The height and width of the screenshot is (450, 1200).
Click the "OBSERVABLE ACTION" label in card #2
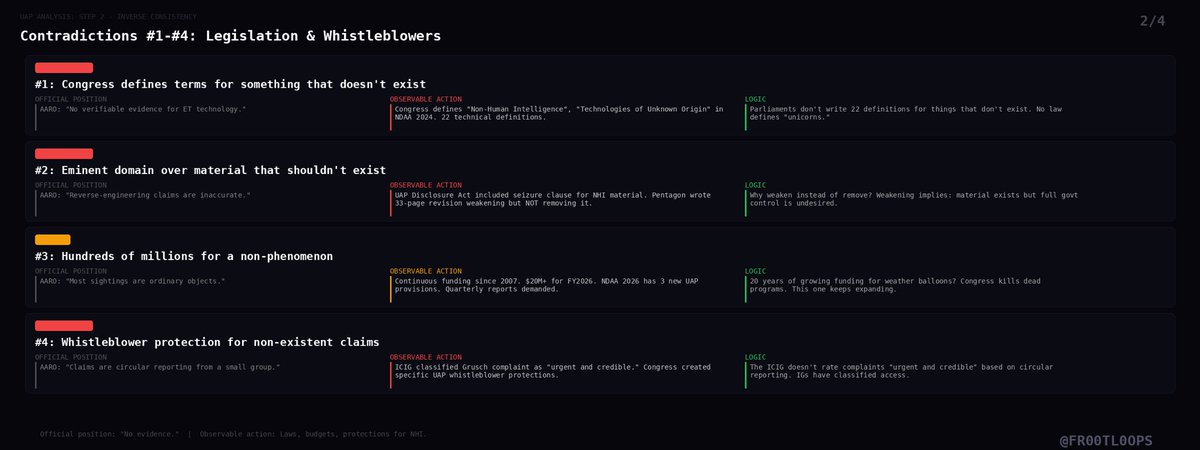coord(426,185)
